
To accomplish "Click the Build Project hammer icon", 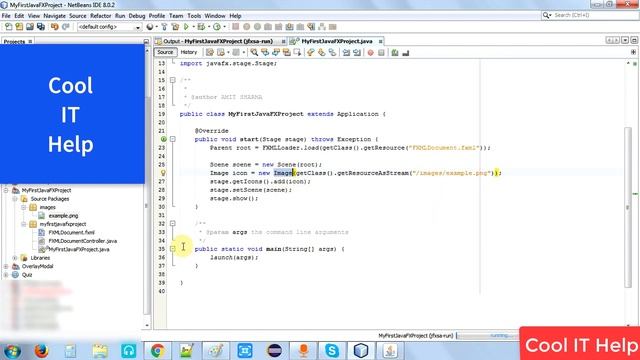I will click(x=164, y=27).
